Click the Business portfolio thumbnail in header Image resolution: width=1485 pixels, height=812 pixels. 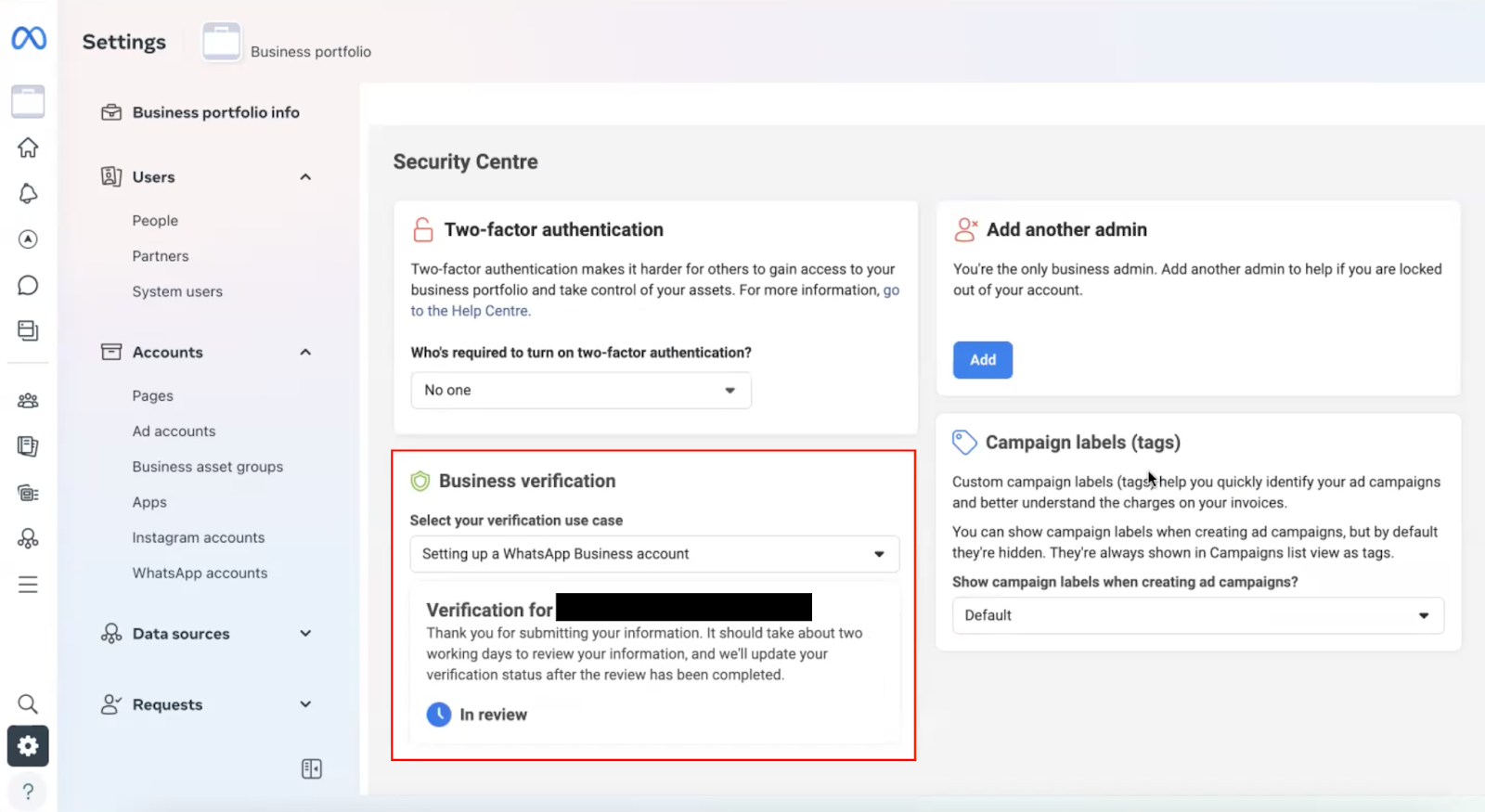coord(222,42)
